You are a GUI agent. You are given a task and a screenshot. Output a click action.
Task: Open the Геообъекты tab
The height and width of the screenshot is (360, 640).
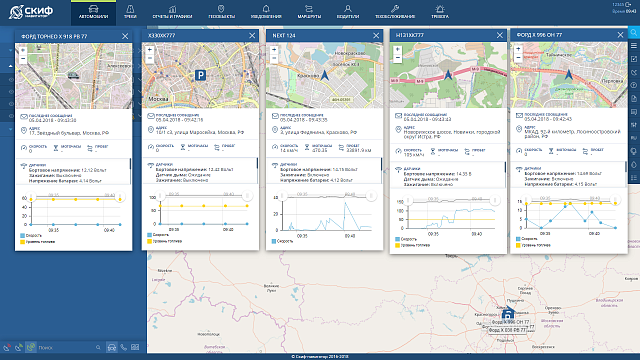pos(221,12)
